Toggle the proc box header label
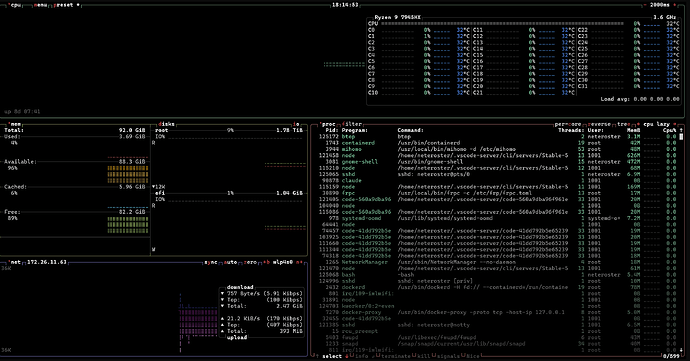This screenshot has height=361, width=690. tap(327, 124)
